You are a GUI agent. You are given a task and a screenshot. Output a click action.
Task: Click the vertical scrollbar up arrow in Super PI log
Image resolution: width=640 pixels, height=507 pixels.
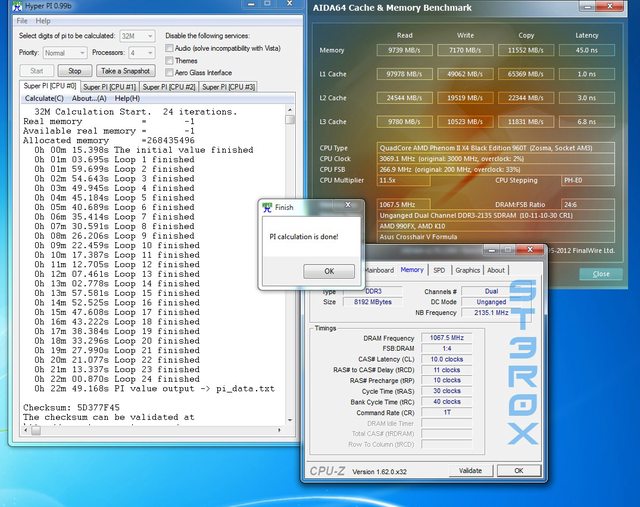(290, 110)
